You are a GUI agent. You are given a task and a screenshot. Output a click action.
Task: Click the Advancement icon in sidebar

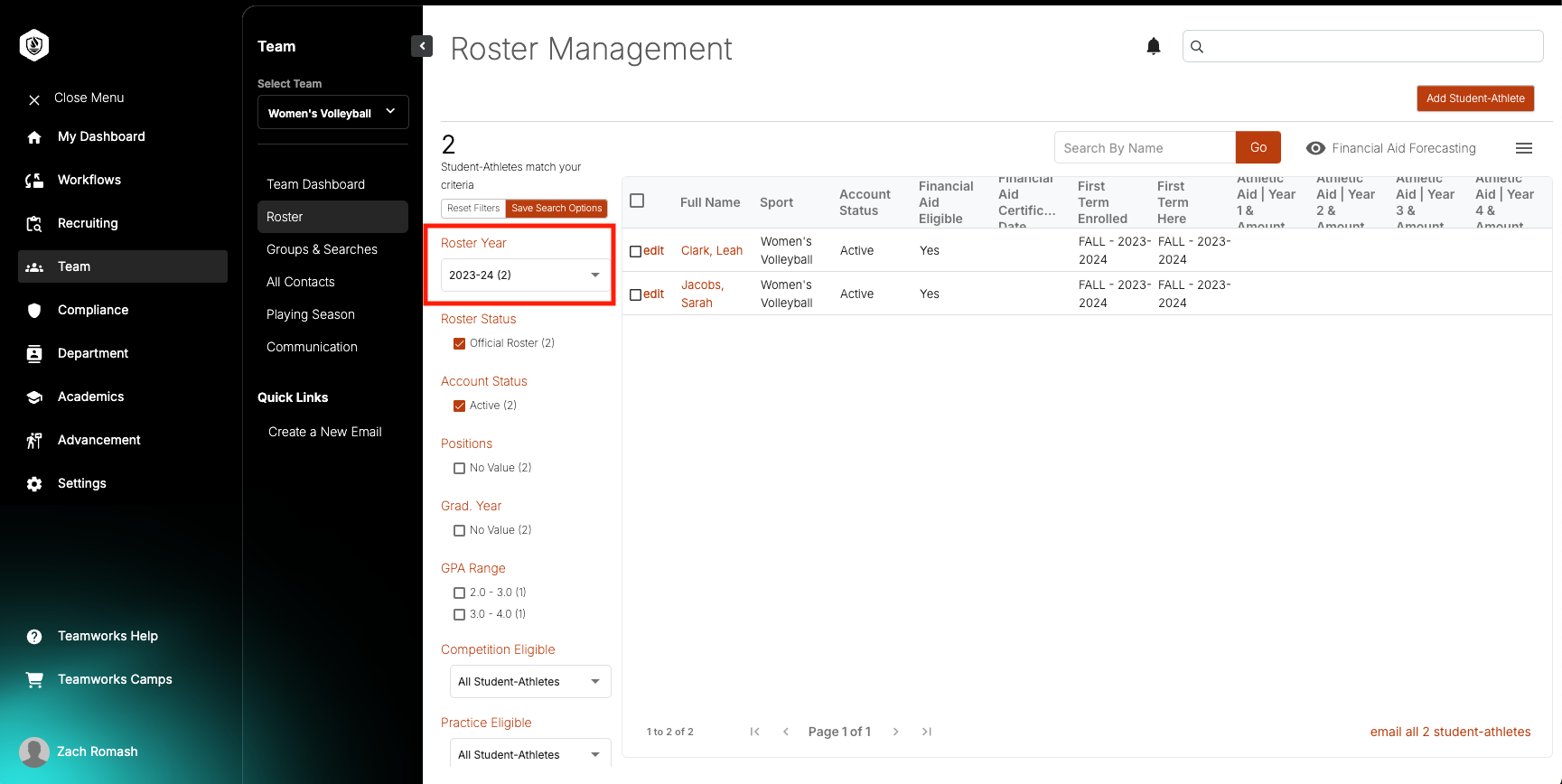[34, 441]
